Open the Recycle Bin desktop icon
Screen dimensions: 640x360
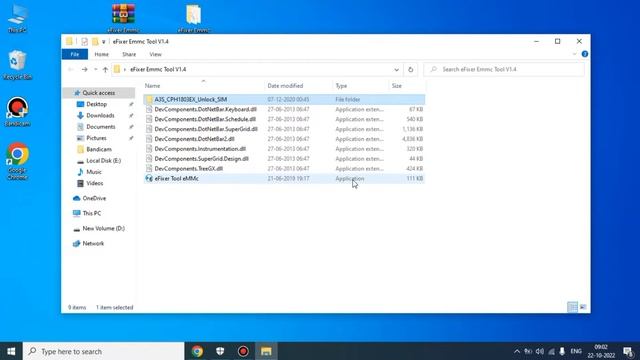click(17, 64)
